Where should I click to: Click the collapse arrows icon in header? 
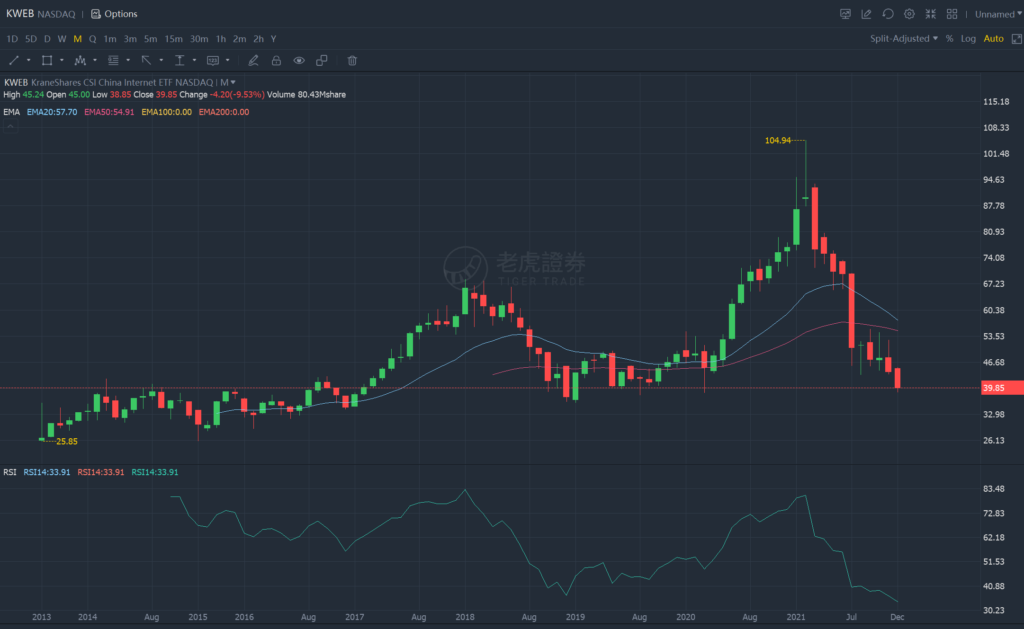[931, 14]
